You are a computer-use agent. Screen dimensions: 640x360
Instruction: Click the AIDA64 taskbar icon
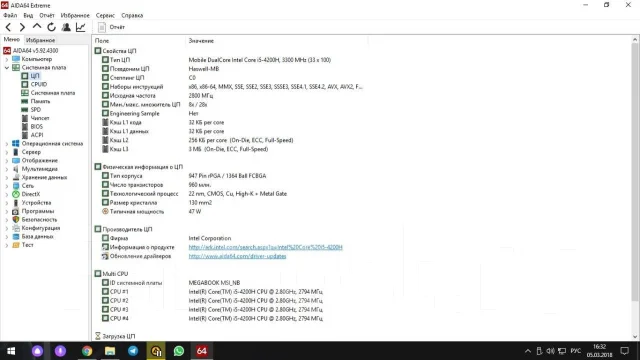point(202,351)
